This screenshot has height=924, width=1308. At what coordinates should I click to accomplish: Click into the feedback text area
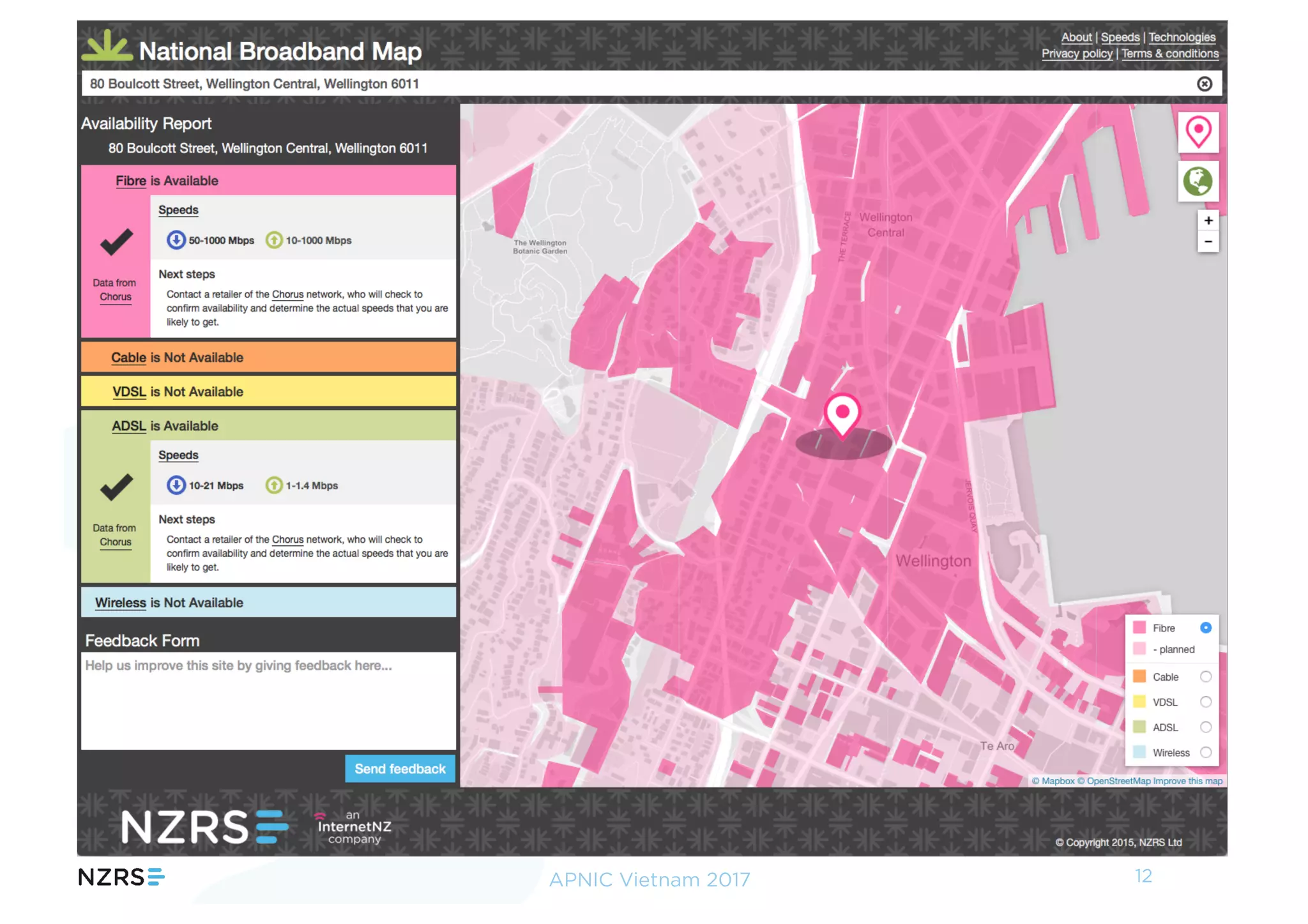click(268, 701)
